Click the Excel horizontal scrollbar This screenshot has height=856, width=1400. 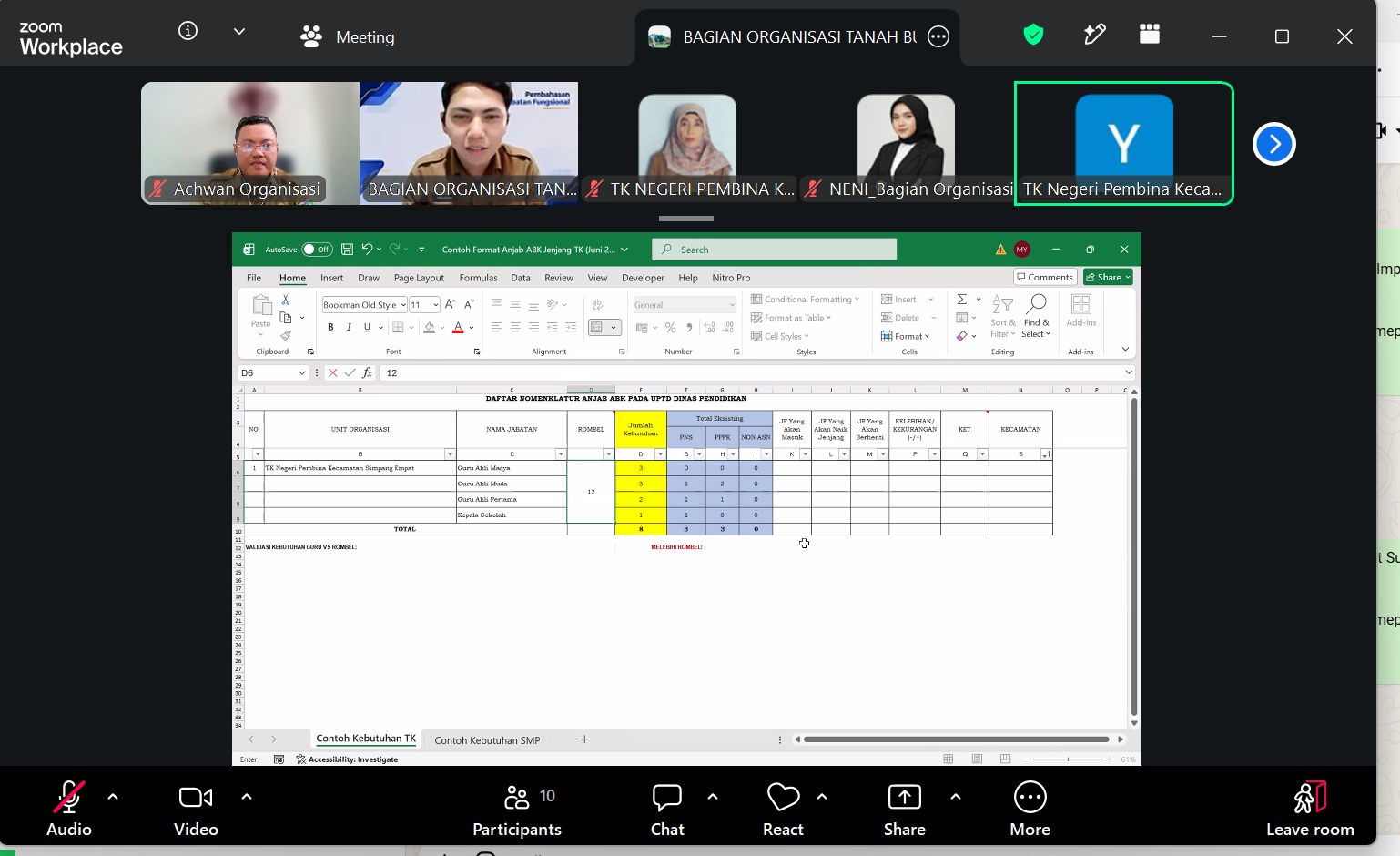(x=956, y=739)
